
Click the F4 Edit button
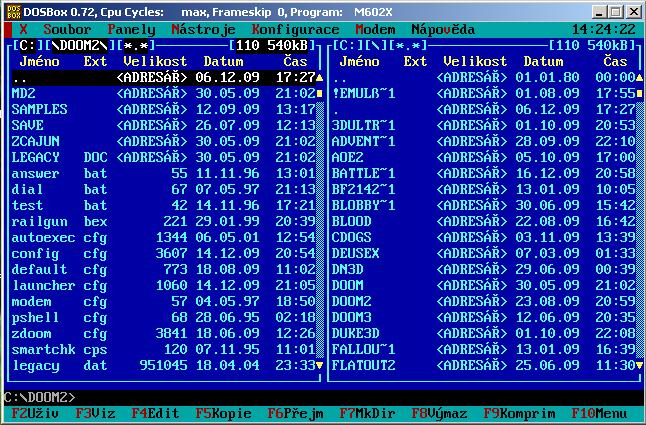pos(155,413)
